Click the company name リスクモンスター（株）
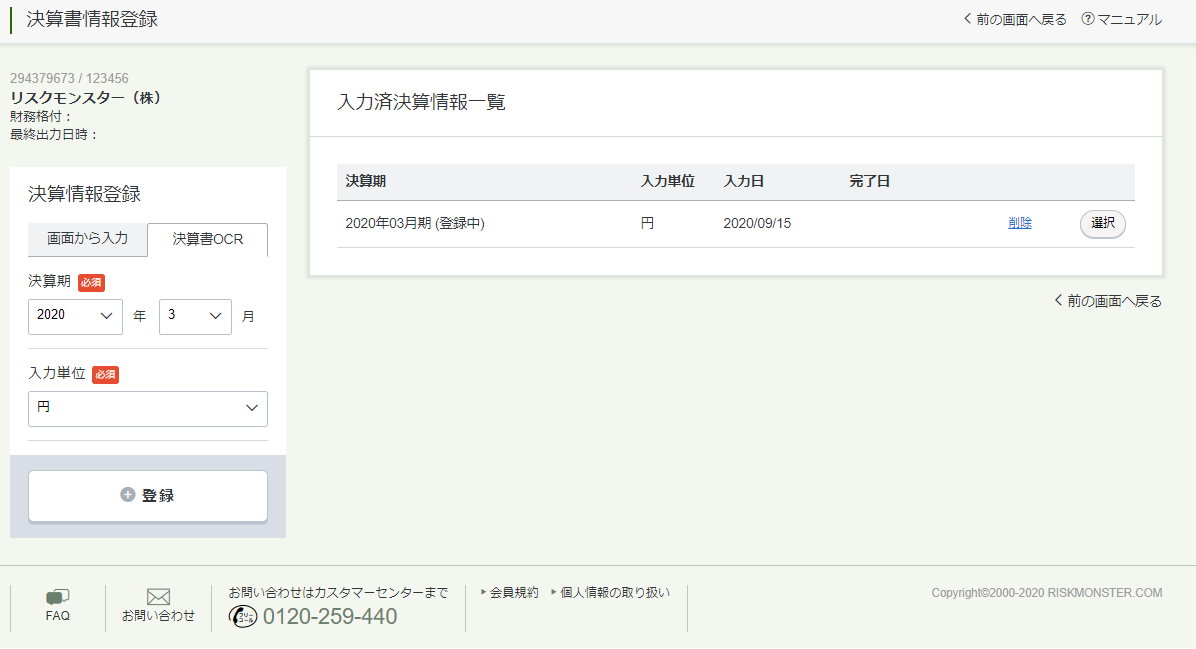The image size is (1196, 649). click(x=86, y=98)
